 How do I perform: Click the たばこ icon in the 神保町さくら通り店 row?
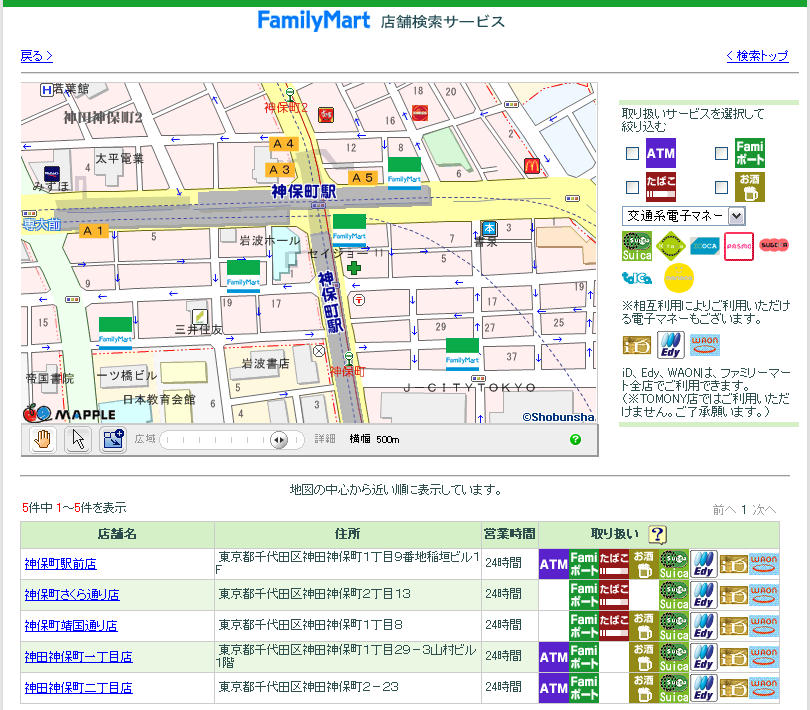pyautogui.click(x=614, y=595)
